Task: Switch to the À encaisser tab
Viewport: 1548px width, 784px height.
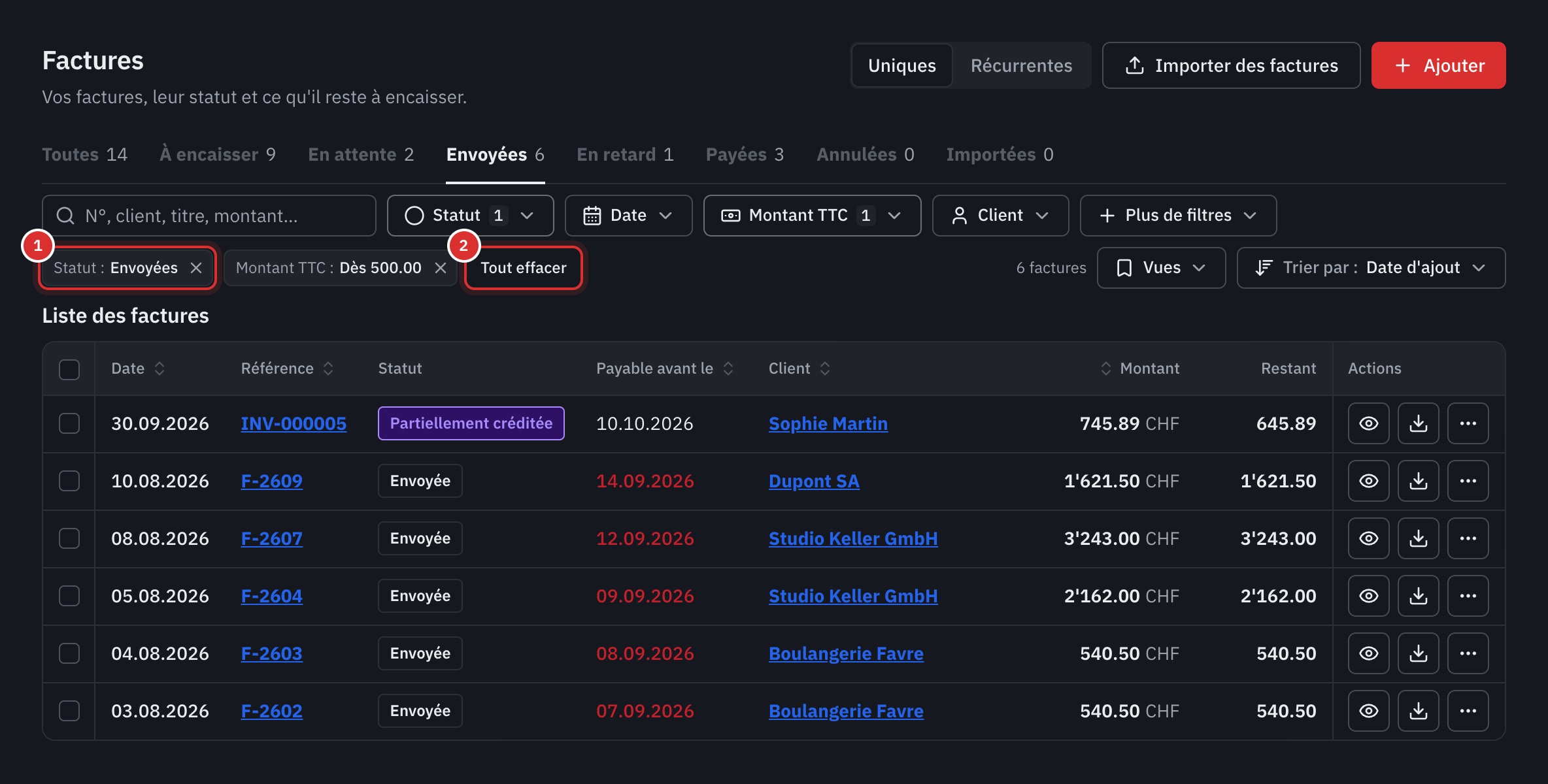Action: 218,154
